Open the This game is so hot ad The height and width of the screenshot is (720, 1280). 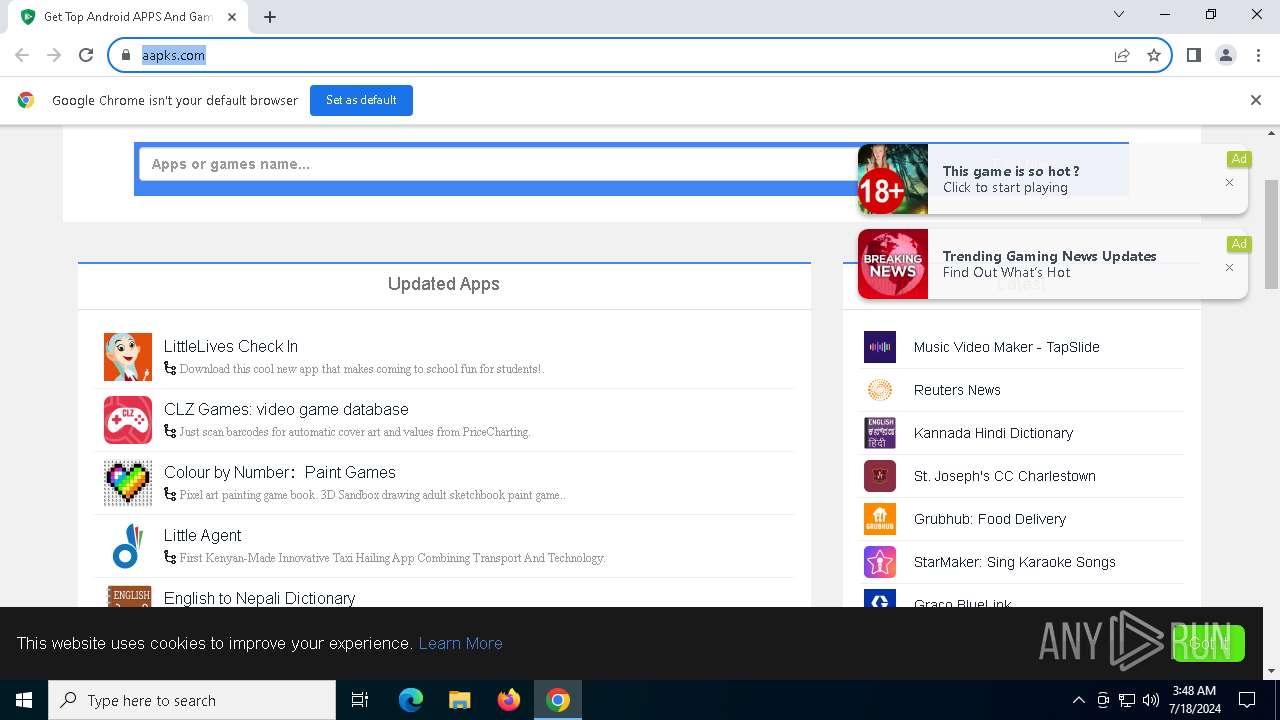1052,179
